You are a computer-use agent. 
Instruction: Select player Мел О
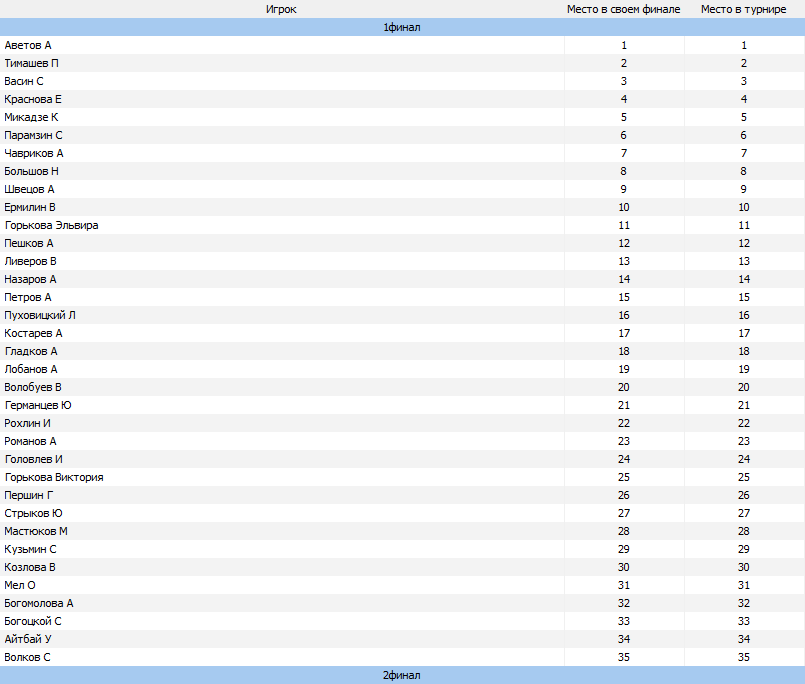(20, 584)
